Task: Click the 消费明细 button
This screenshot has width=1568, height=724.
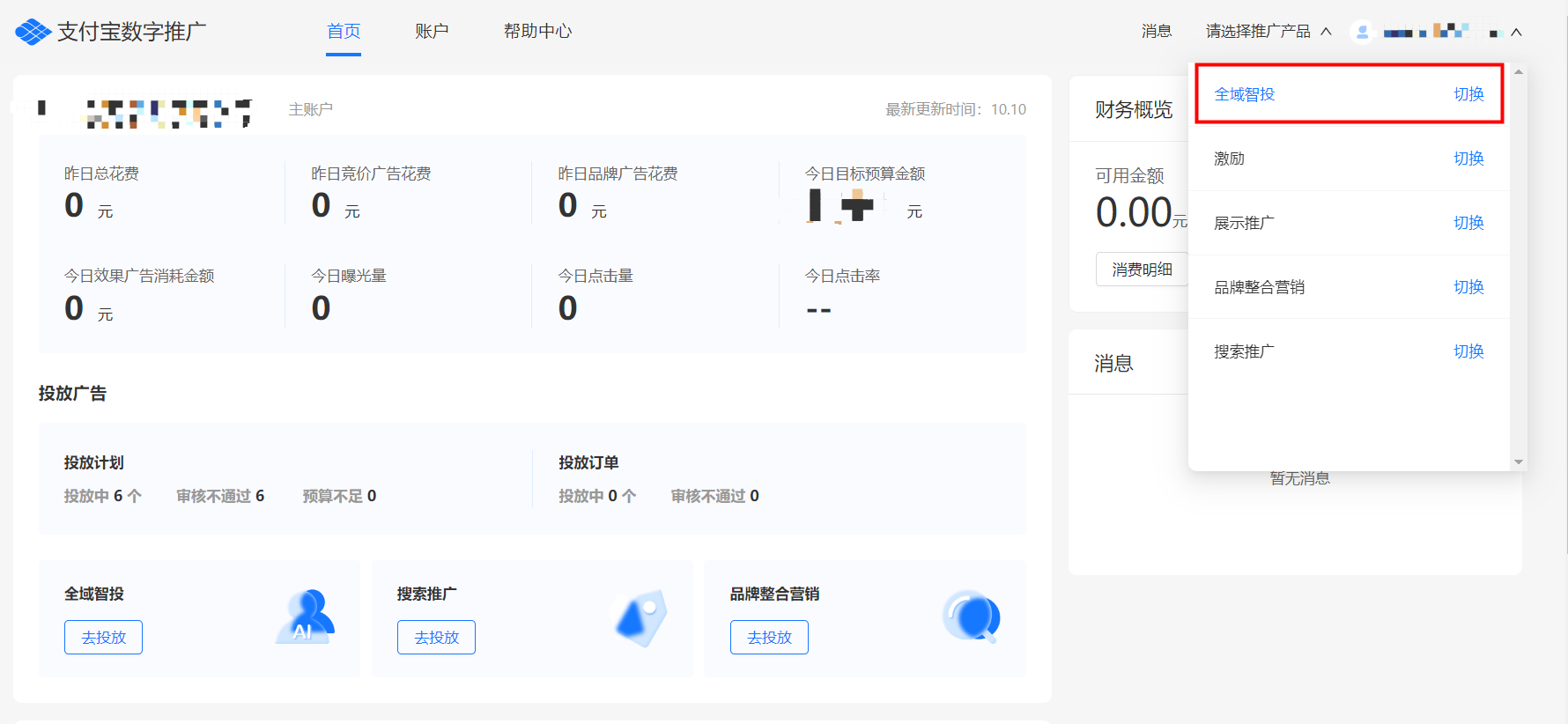Action: click(x=1142, y=270)
